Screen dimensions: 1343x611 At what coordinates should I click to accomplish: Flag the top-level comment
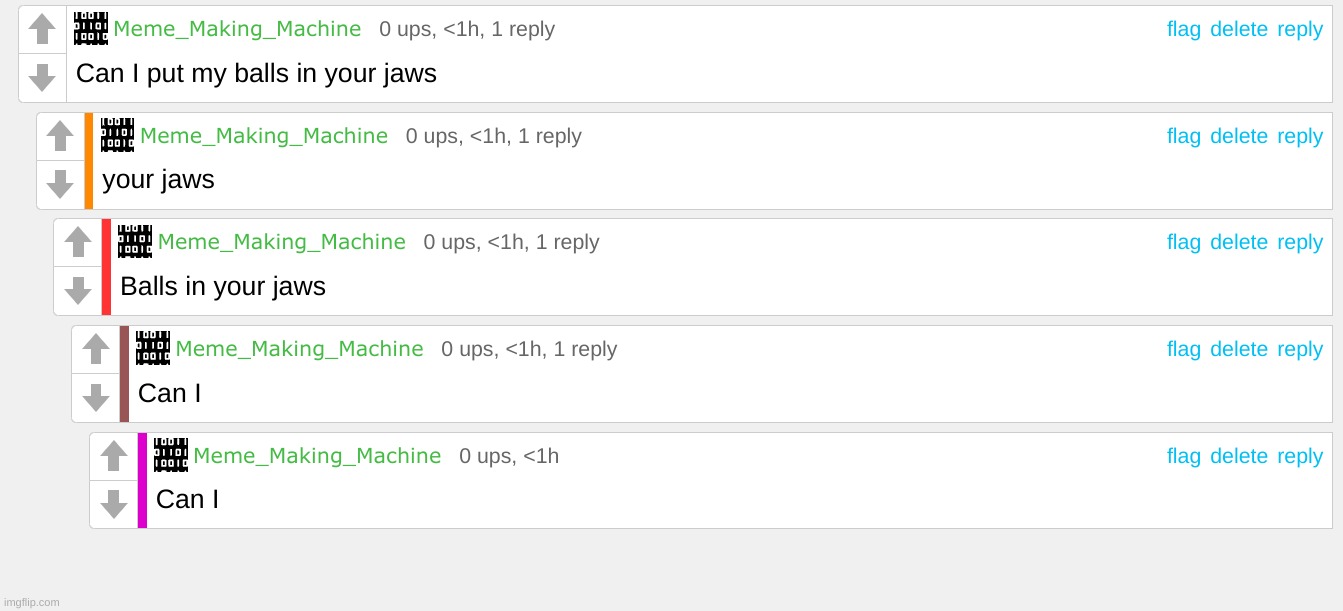coord(1183,29)
